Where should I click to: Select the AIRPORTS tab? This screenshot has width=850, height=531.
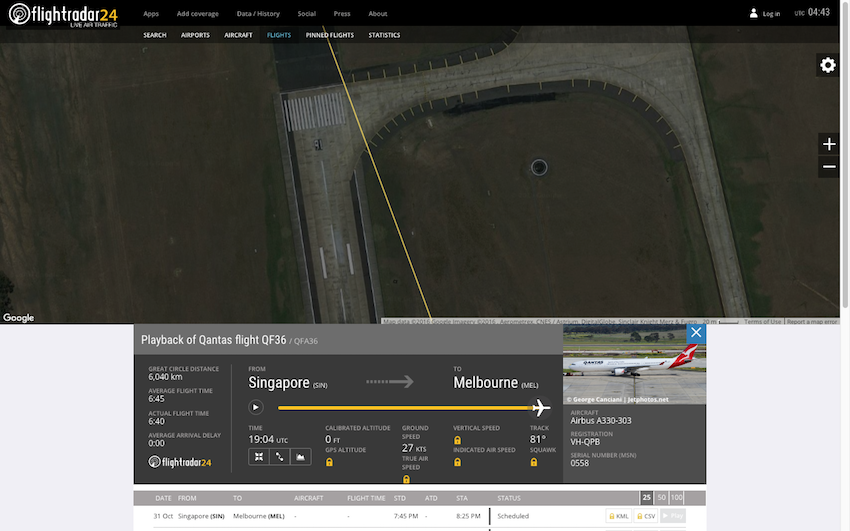195,35
